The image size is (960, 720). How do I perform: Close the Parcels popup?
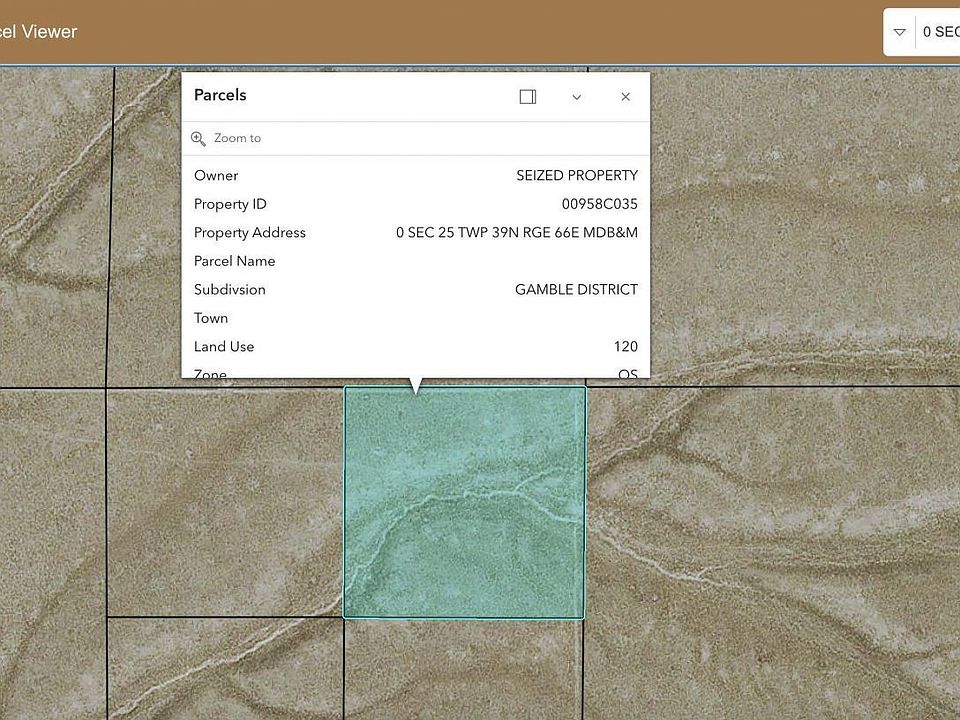[x=626, y=97]
